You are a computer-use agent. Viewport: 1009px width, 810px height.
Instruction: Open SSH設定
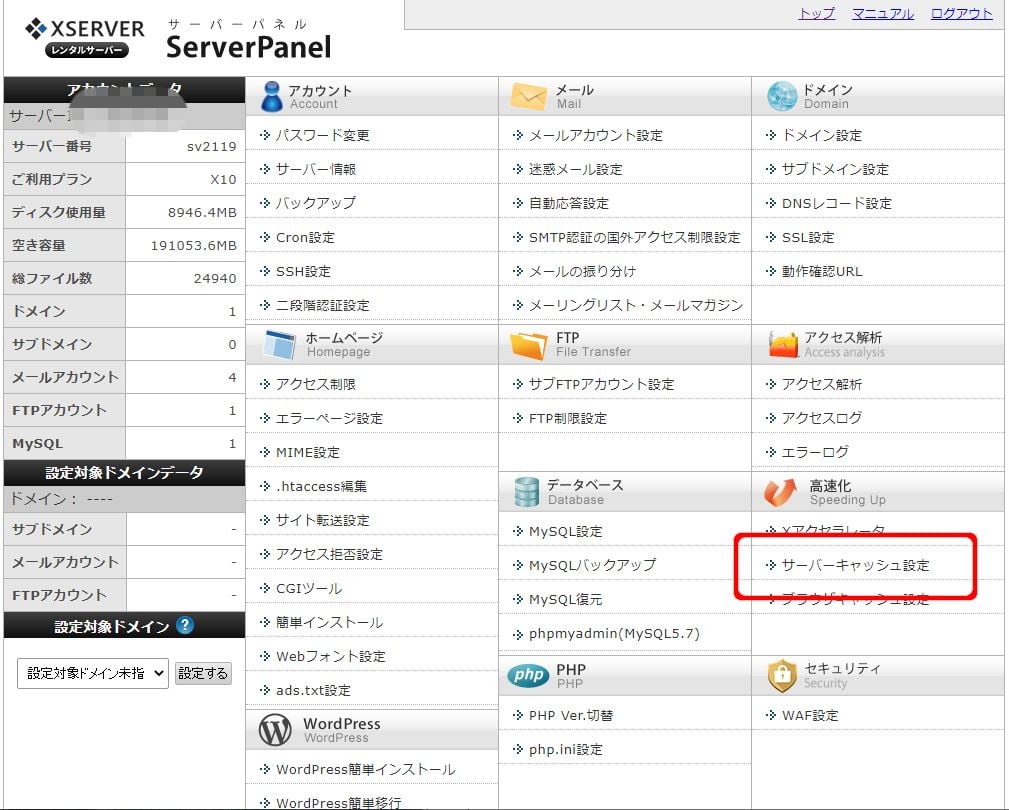click(x=303, y=272)
